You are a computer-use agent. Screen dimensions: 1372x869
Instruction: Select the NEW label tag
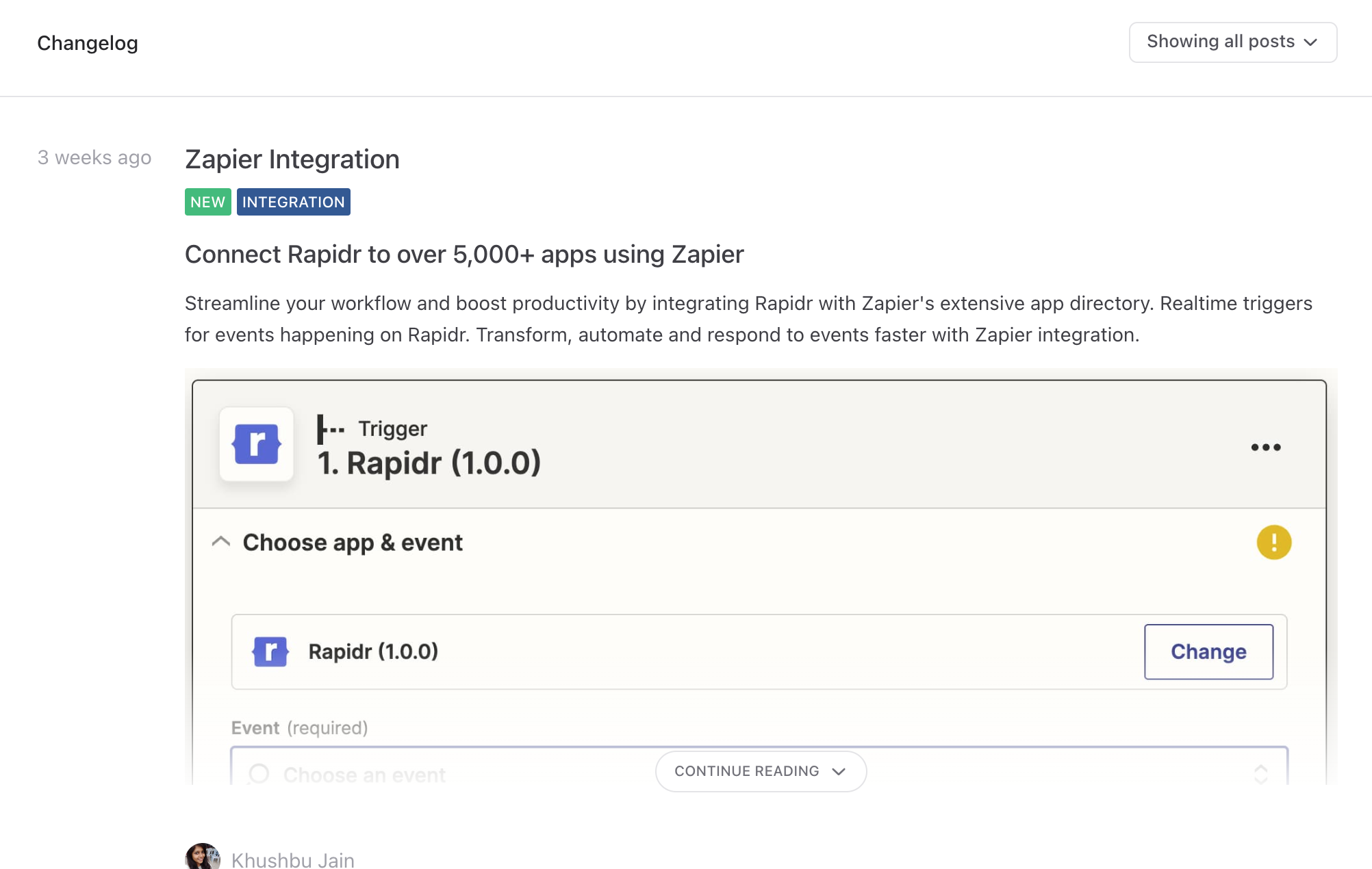tap(207, 202)
